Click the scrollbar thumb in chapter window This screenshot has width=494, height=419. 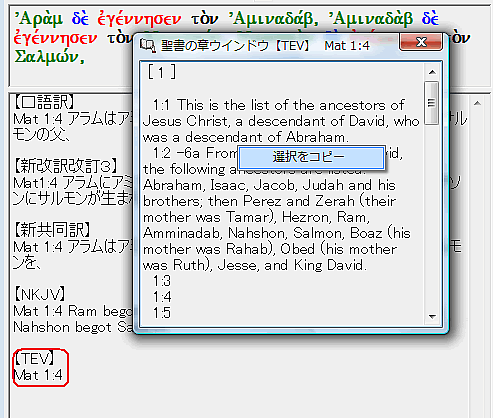click(432, 103)
